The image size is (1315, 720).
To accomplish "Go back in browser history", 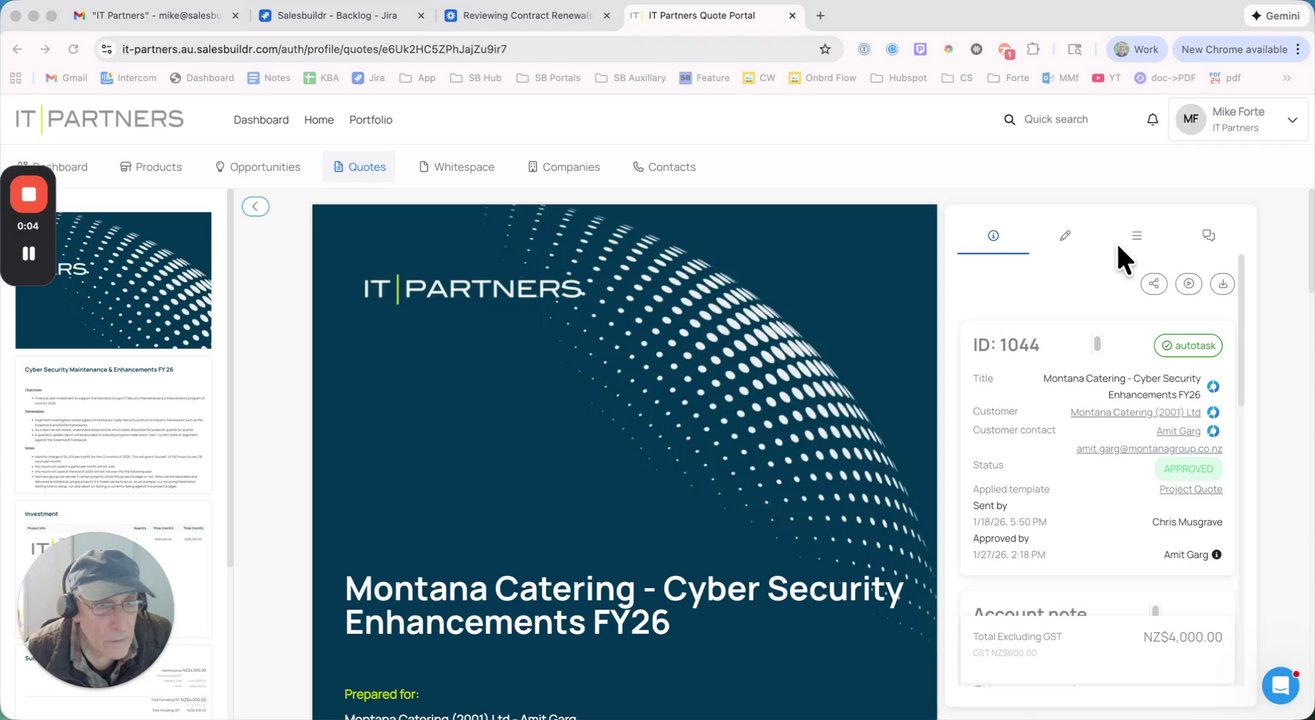I will point(17,49).
